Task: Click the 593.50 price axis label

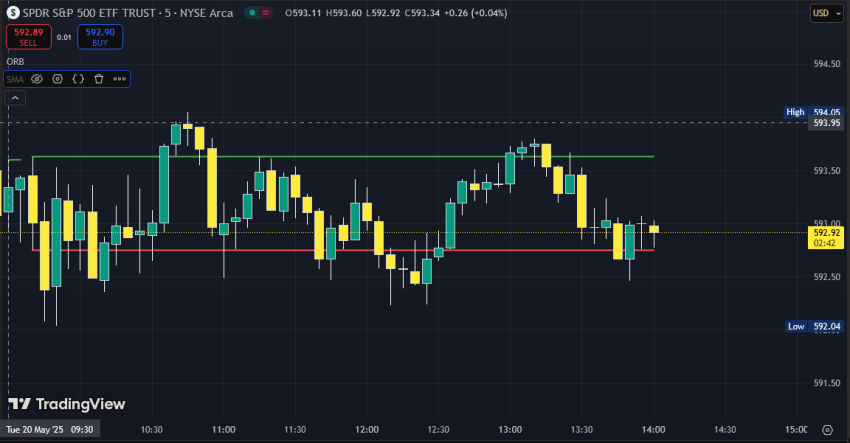Action: point(827,171)
